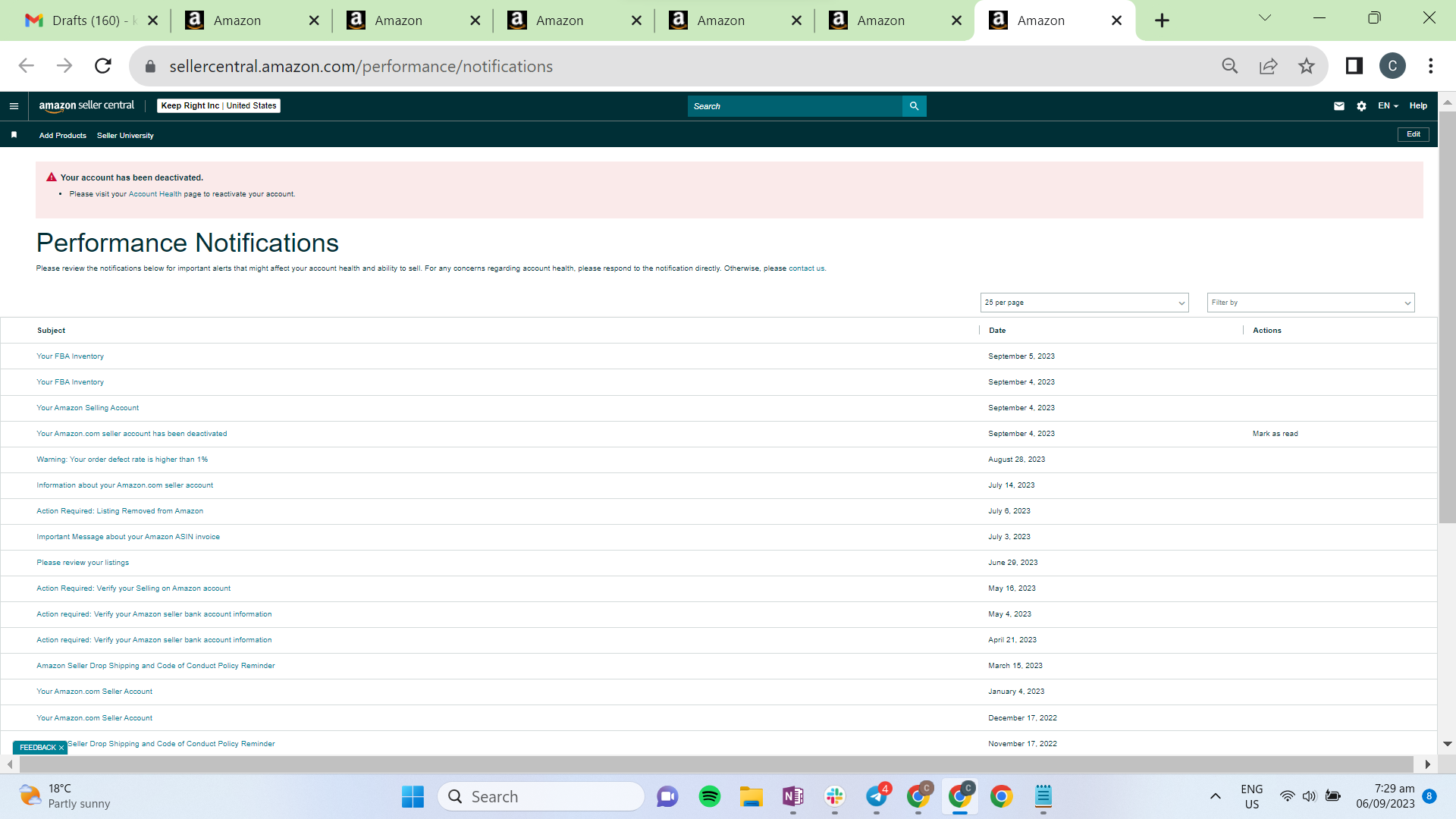Open the Settings gear in Seller Central

click(x=1361, y=106)
